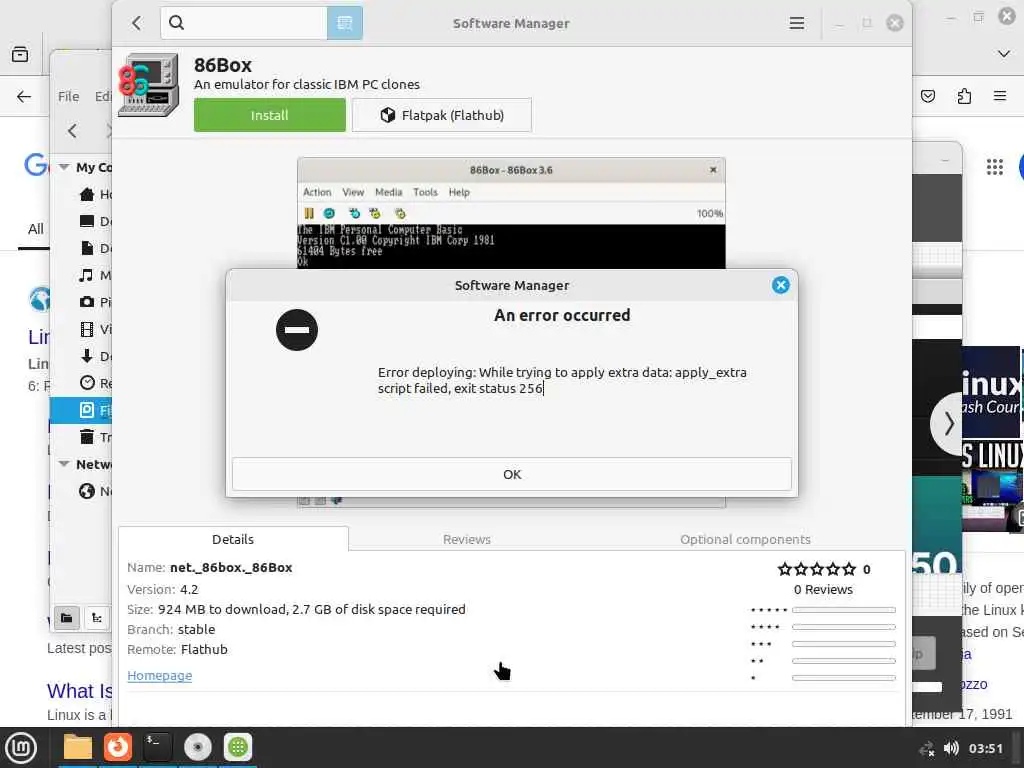
Task: Open Google apps grid in browser
Action: pyautogui.click(x=995, y=167)
